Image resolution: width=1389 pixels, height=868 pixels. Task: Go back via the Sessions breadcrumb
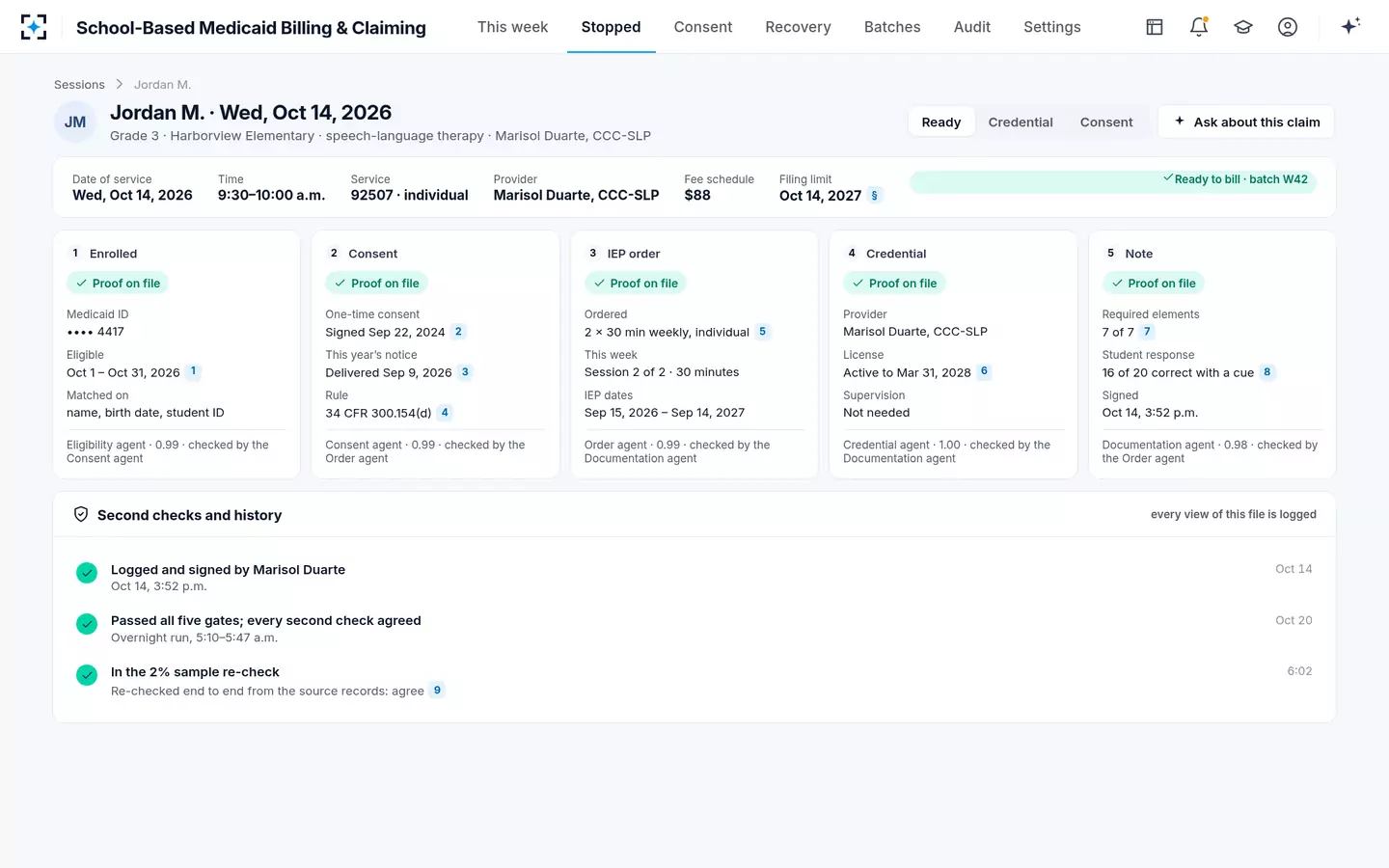click(79, 85)
